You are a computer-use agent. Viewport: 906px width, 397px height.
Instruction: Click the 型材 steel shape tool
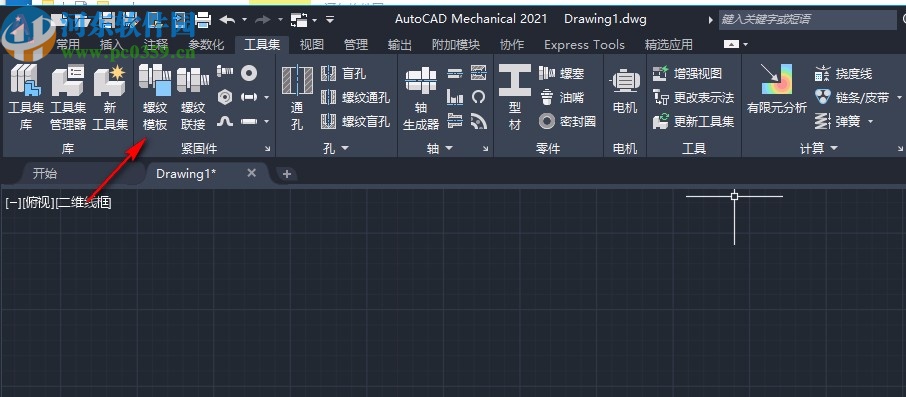point(515,98)
